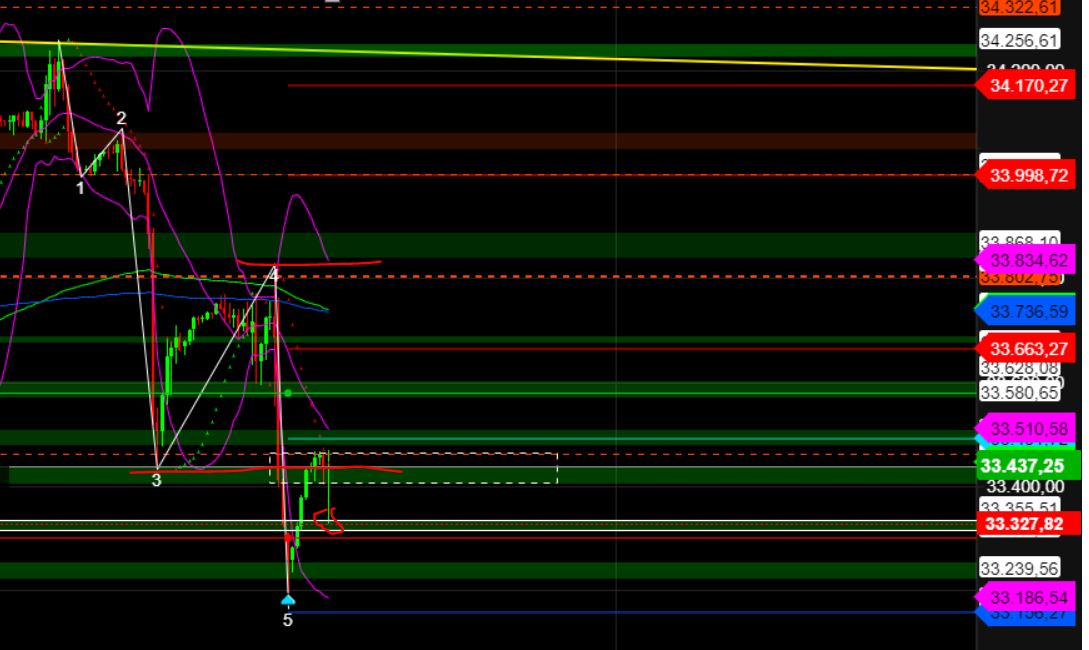1089x650 pixels.
Task: Select the Elliott wave label 4
Action: [x=274, y=274]
